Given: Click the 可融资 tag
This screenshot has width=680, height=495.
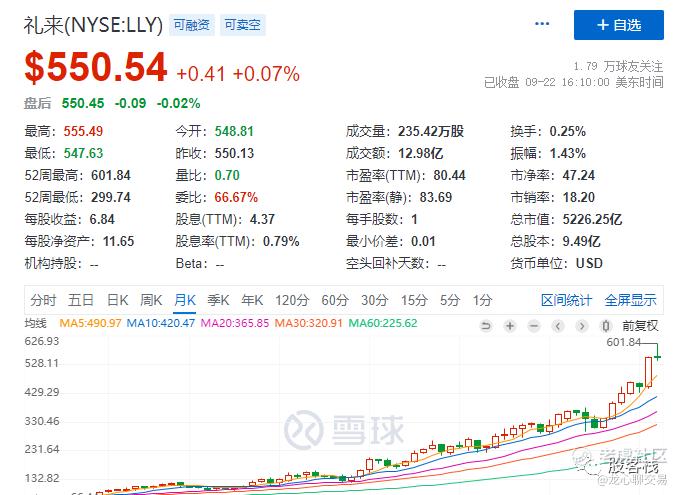Looking at the screenshot, I should 192,25.
